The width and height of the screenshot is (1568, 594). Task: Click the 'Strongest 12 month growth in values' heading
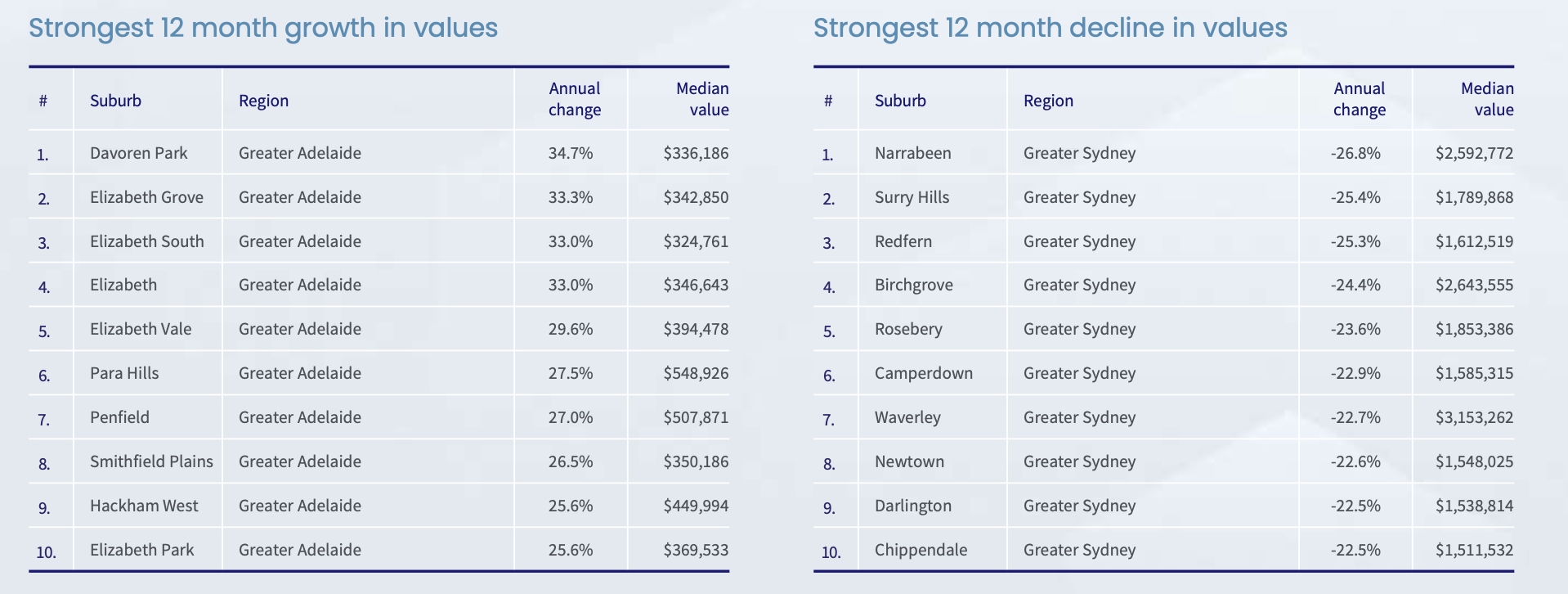point(263,28)
